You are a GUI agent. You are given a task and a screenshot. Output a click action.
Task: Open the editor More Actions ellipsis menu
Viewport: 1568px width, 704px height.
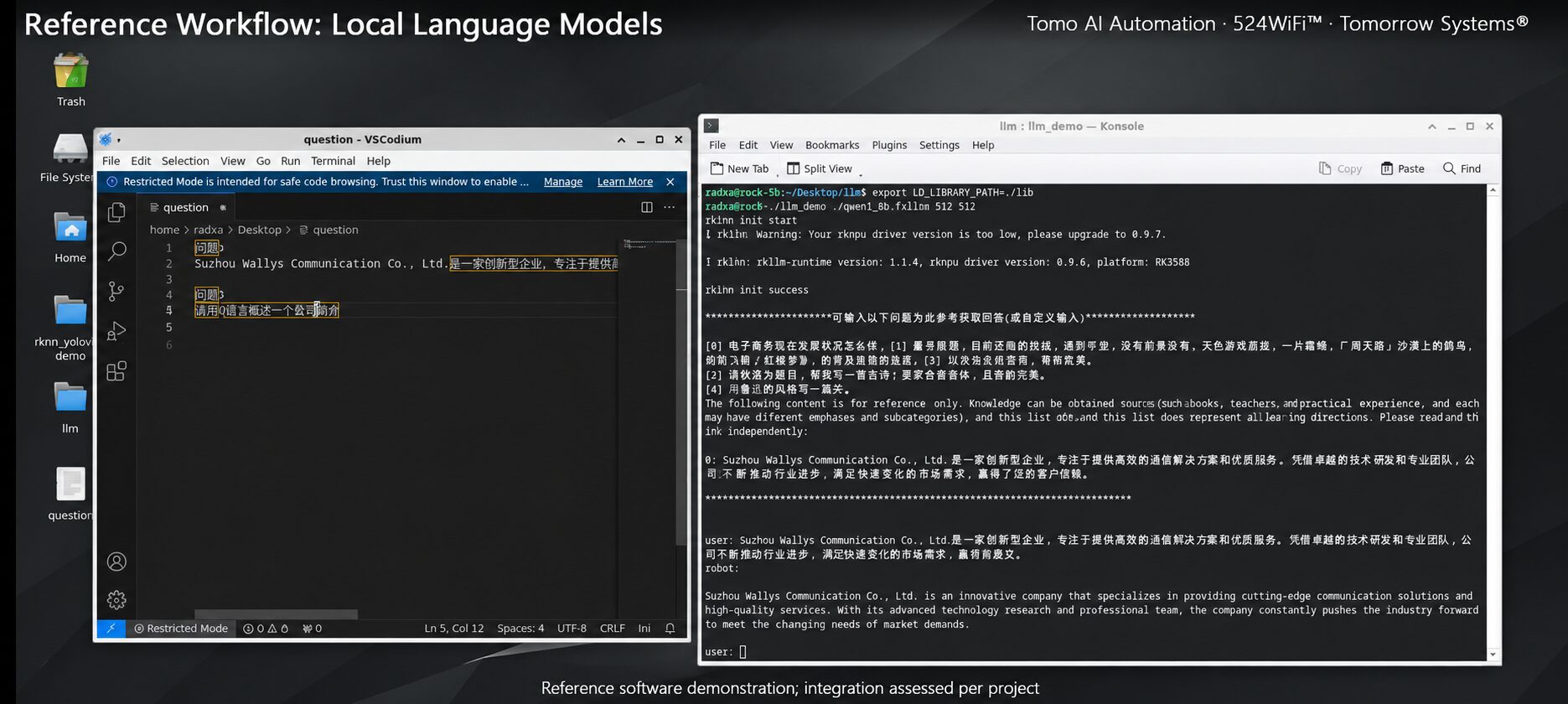click(x=669, y=207)
